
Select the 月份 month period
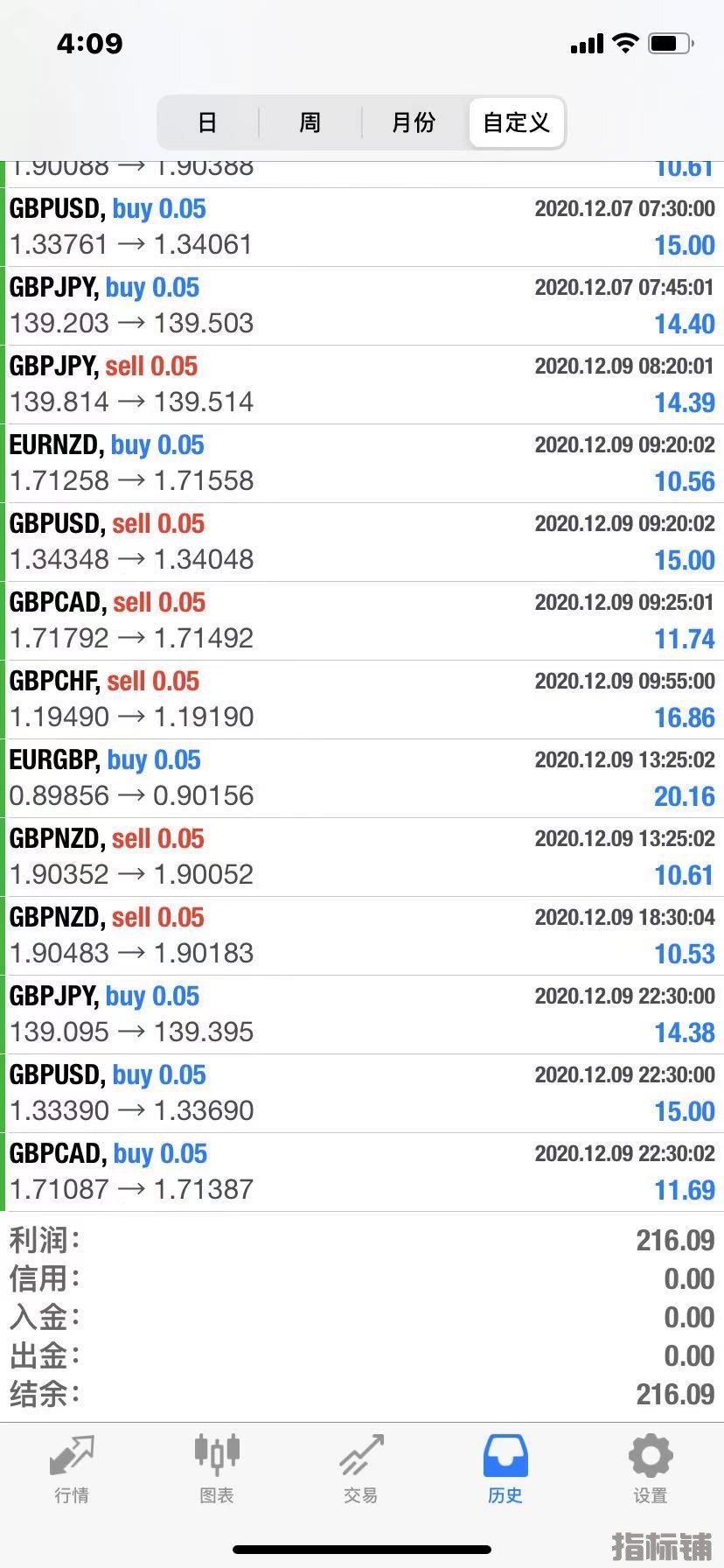[414, 122]
